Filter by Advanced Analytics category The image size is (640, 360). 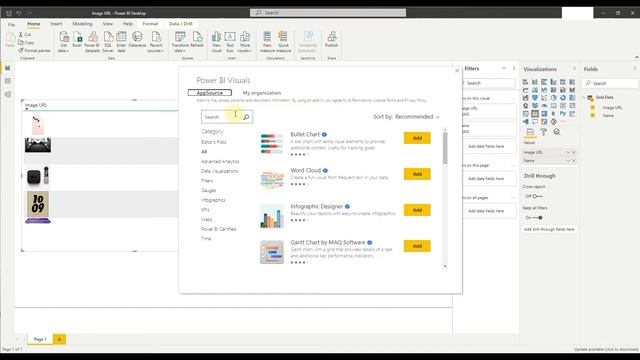click(220, 162)
